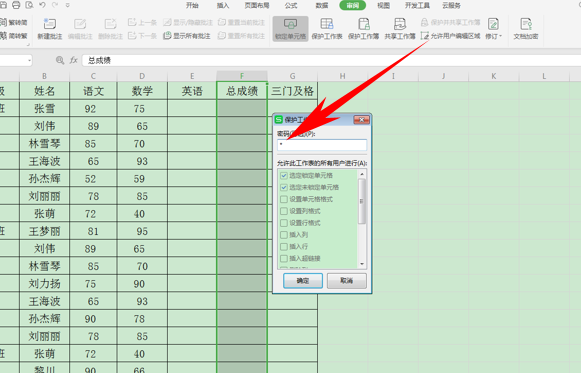Open the quick access toolbar customize arrow
This screenshot has width=582, height=373.
click(67, 5)
